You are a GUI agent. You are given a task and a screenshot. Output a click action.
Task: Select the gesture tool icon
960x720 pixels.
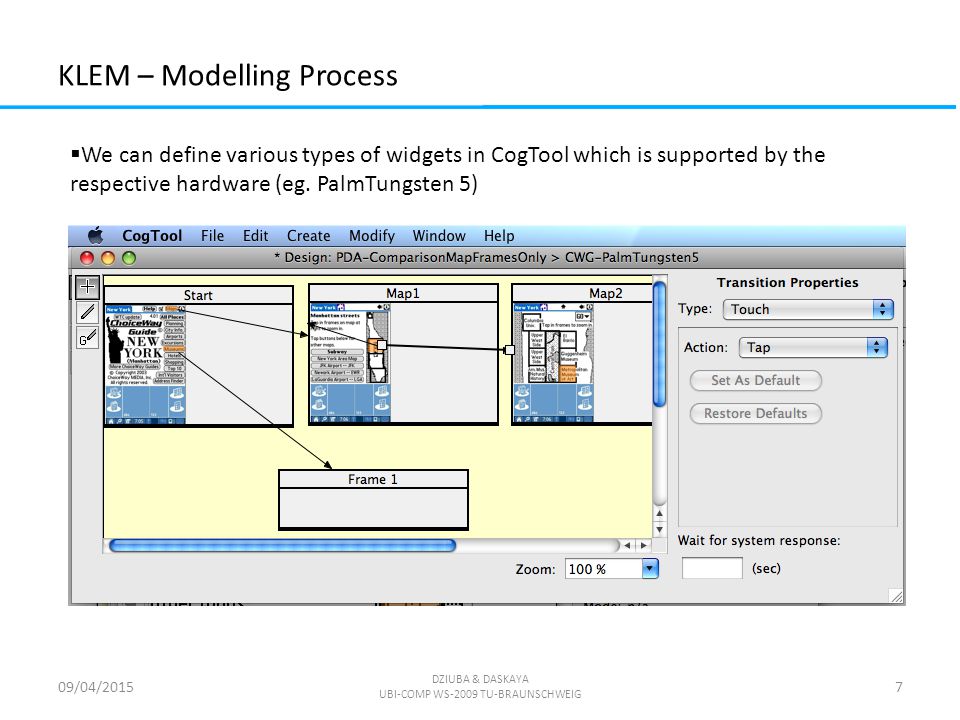pos(88,337)
